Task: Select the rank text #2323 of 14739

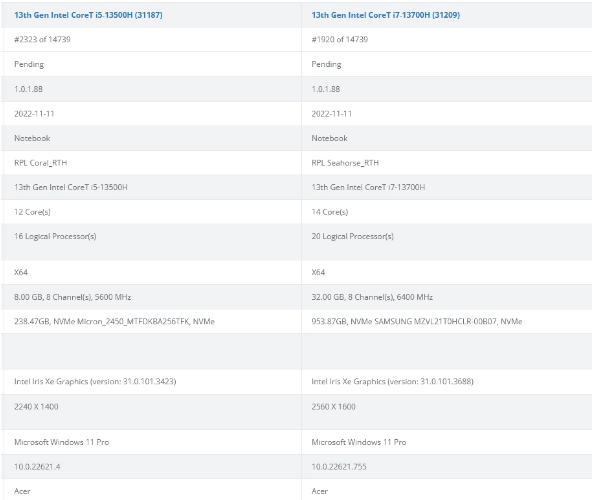Action: 42,39
